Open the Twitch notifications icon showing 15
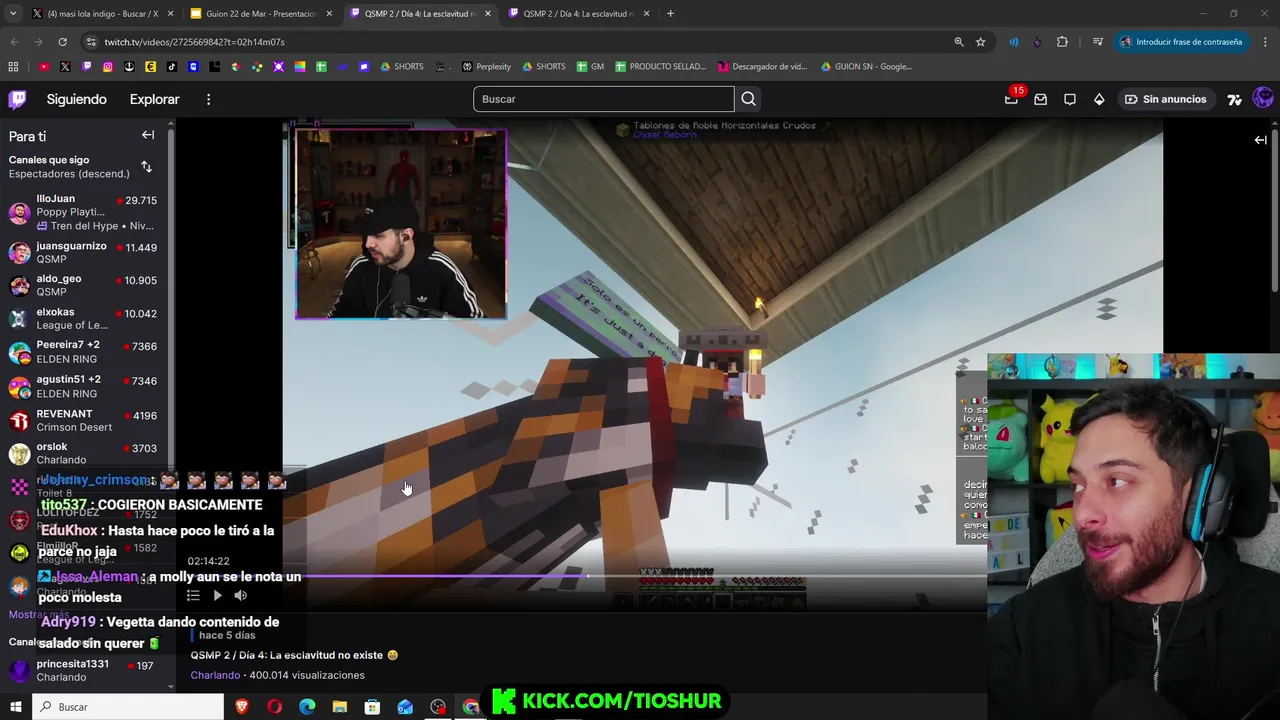Image resolution: width=1280 pixels, height=720 pixels. coord(1011,99)
